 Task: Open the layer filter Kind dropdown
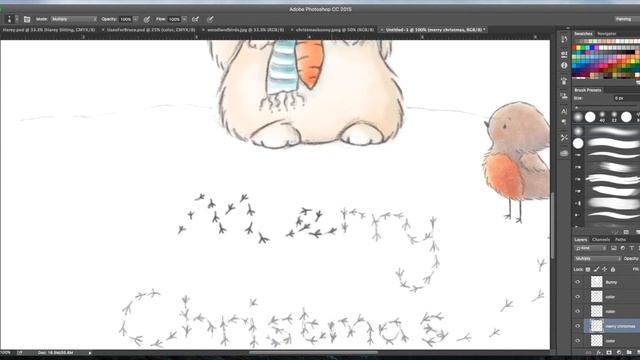[x=591, y=248]
